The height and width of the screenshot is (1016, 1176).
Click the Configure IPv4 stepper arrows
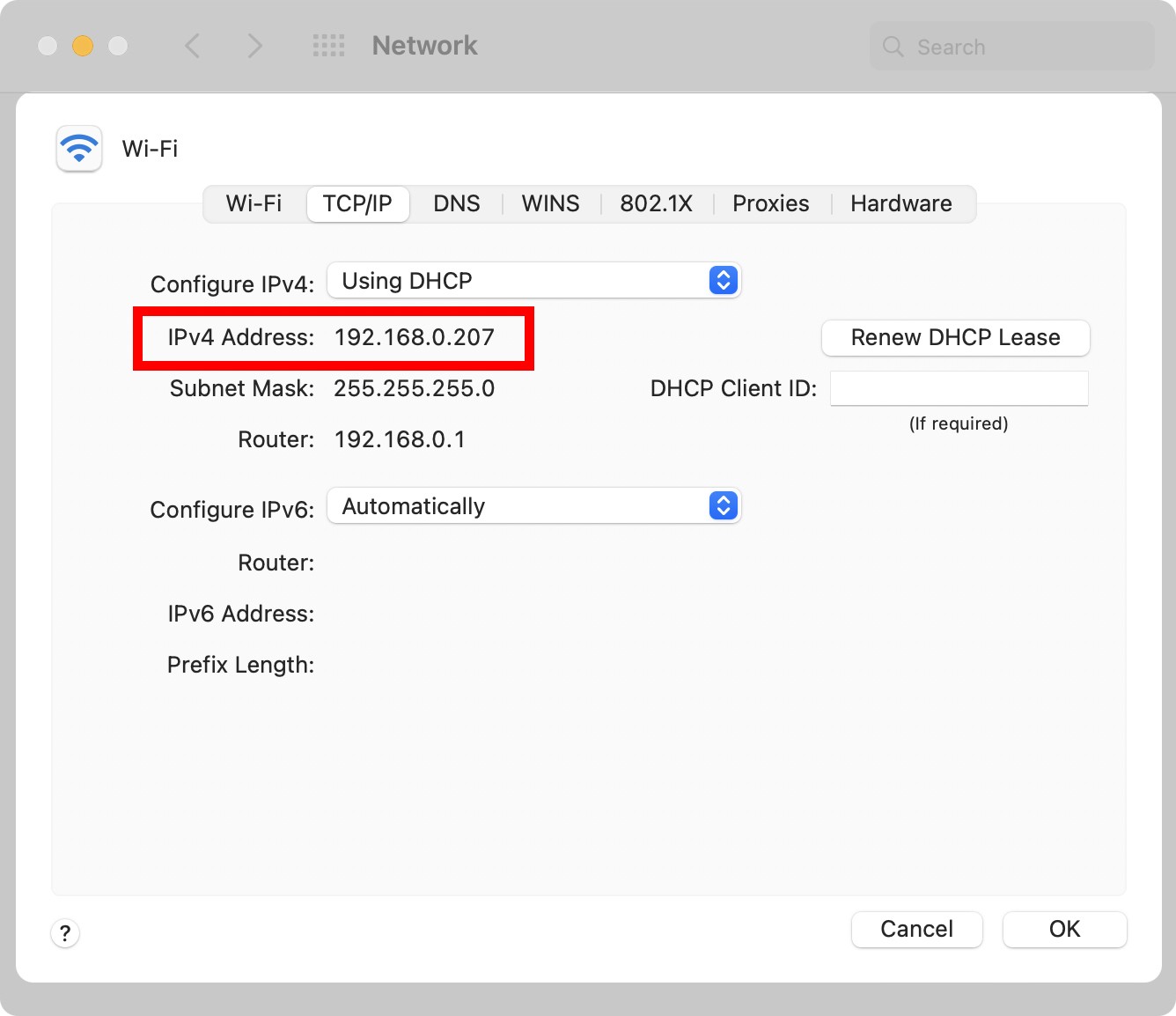click(x=722, y=280)
